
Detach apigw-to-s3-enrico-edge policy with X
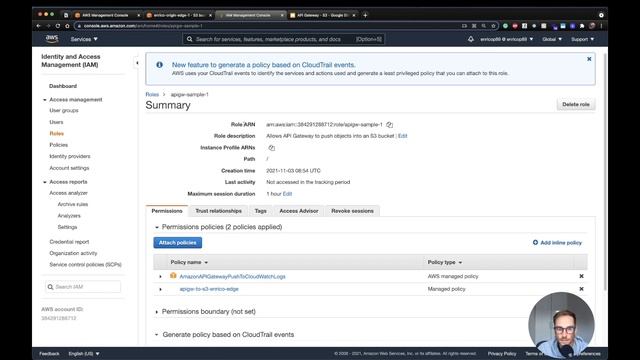click(x=581, y=289)
